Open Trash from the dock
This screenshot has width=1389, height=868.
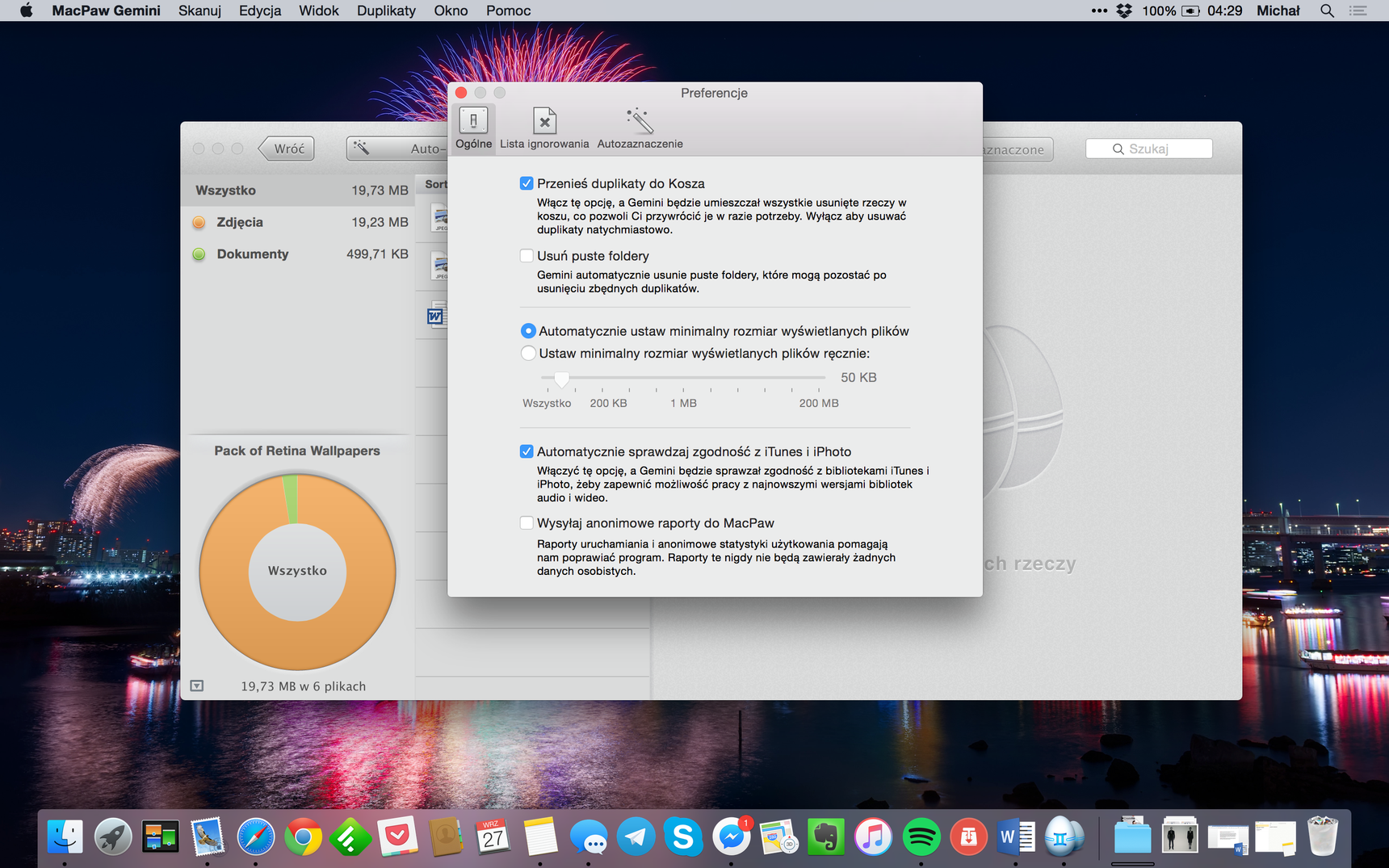(x=1323, y=837)
